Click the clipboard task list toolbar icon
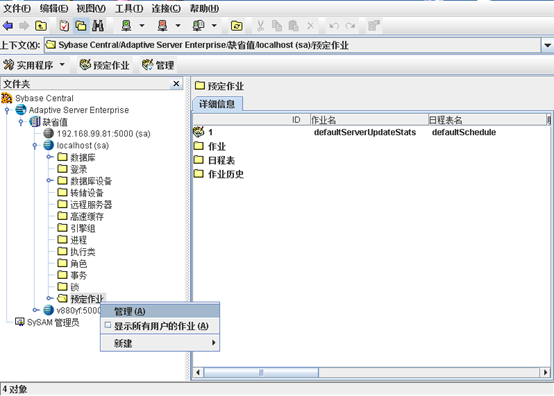 tap(64, 26)
